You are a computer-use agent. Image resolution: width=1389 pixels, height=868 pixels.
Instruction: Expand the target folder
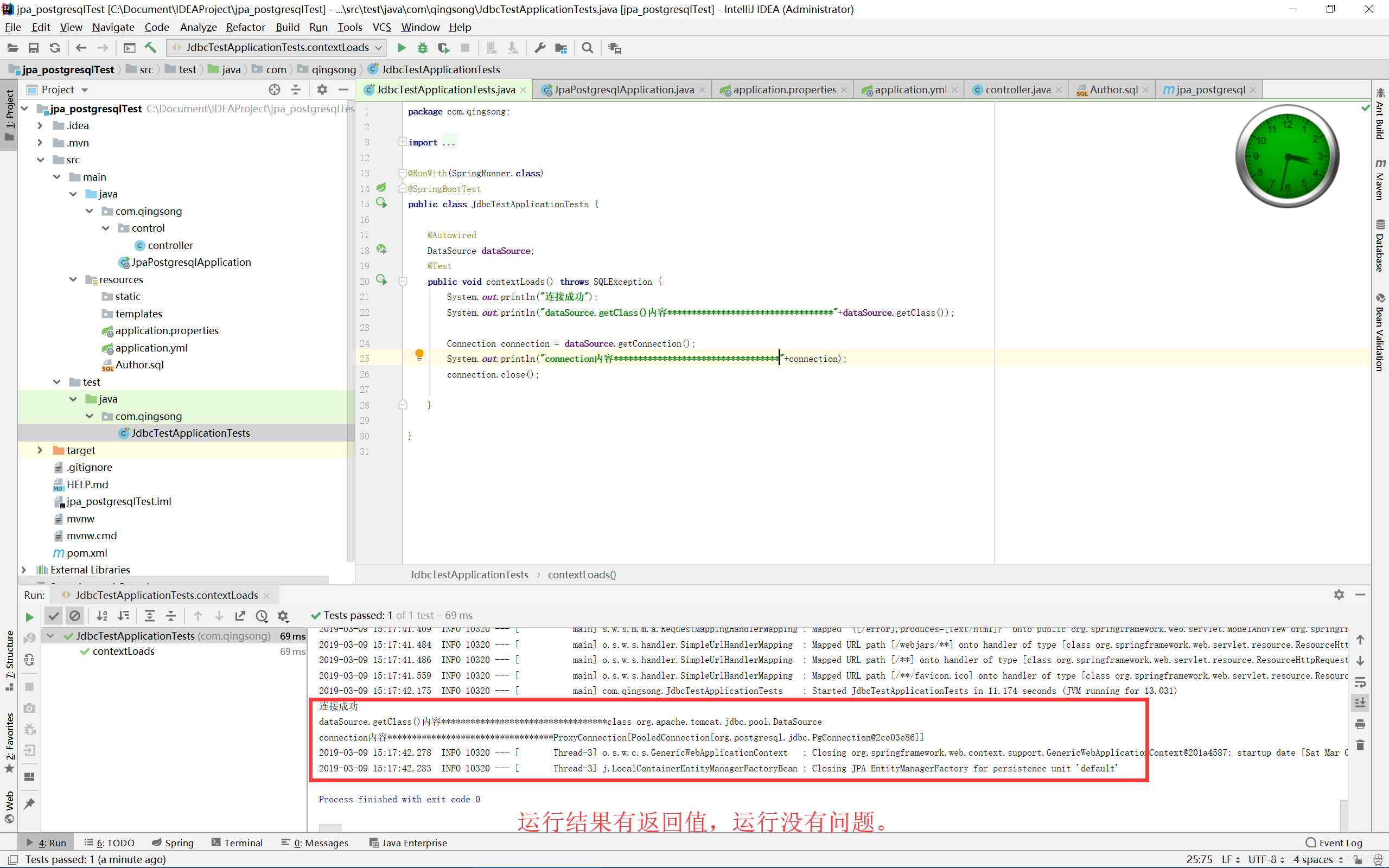40,450
